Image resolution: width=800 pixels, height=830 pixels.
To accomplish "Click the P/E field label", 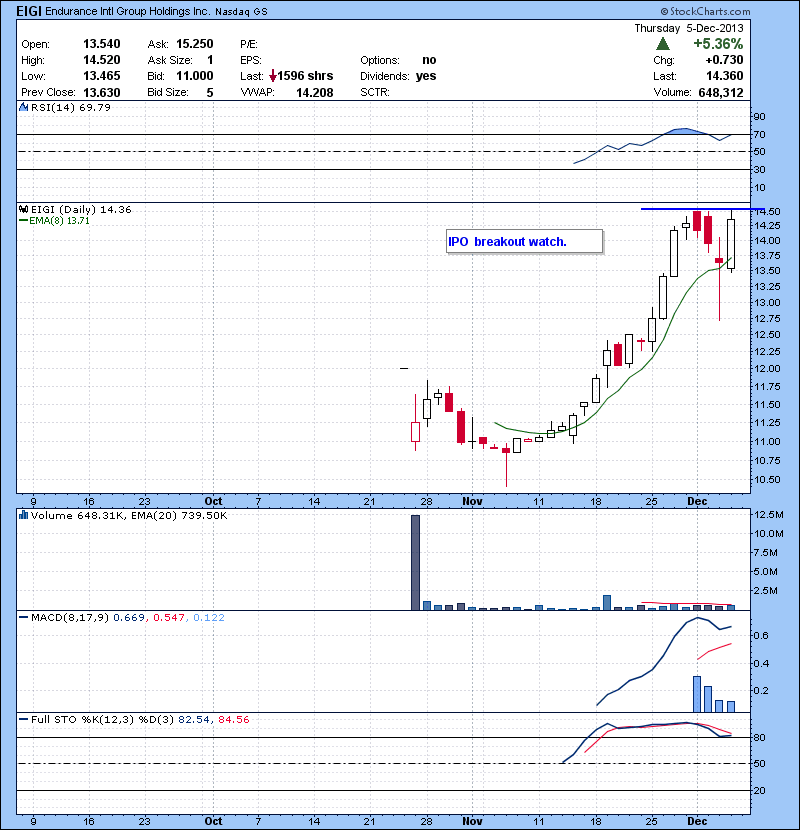I will click(249, 44).
